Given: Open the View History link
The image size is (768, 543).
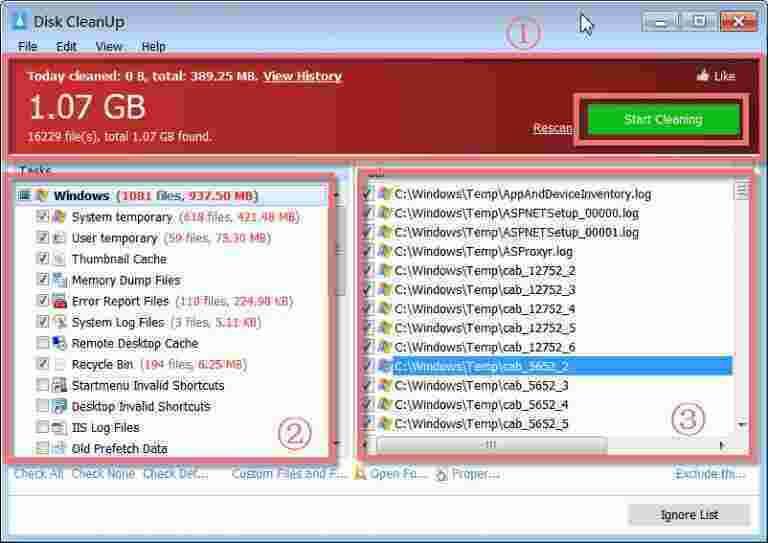Looking at the screenshot, I should point(302,76).
